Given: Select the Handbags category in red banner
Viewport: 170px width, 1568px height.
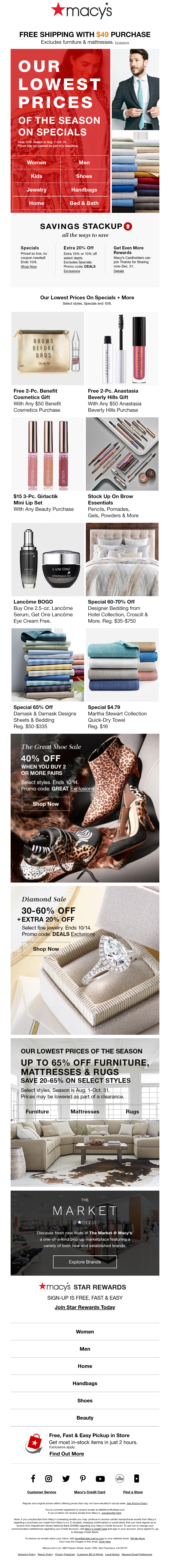Looking at the screenshot, I should [84, 189].
